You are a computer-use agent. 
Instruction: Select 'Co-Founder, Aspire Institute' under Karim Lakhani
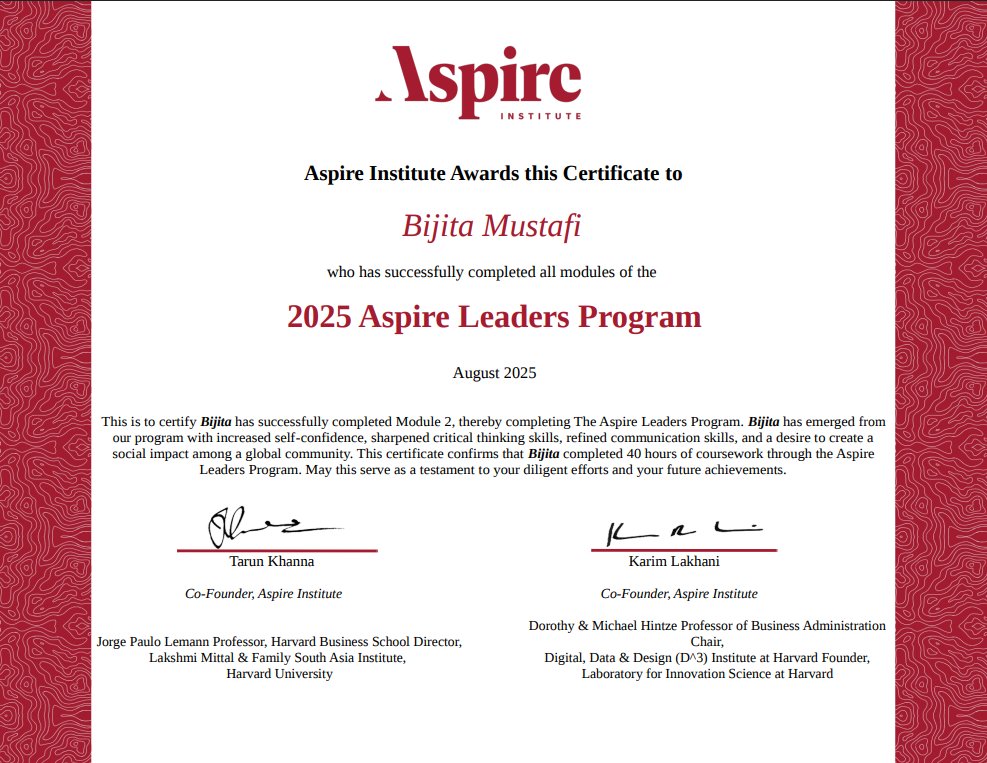click(678, 593)
